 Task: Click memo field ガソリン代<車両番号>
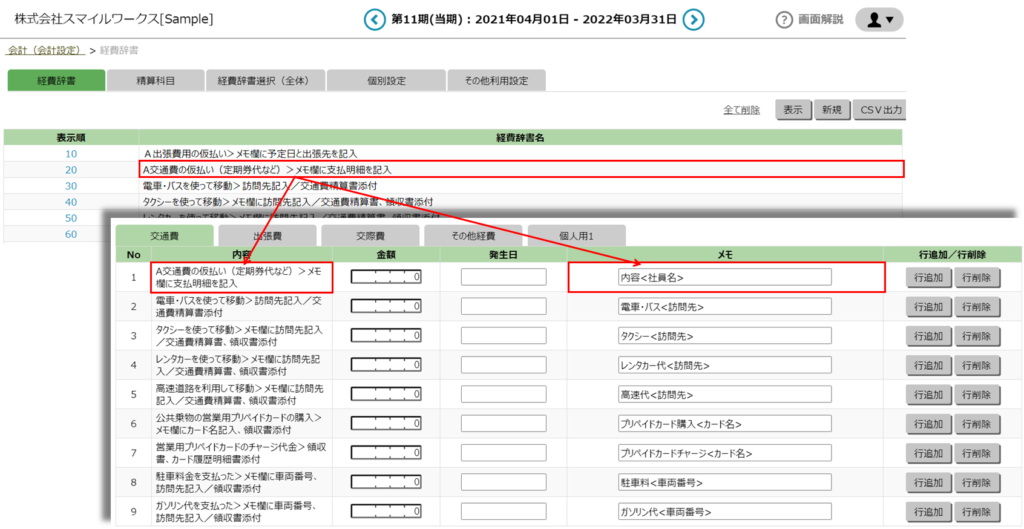click(724, 511)
